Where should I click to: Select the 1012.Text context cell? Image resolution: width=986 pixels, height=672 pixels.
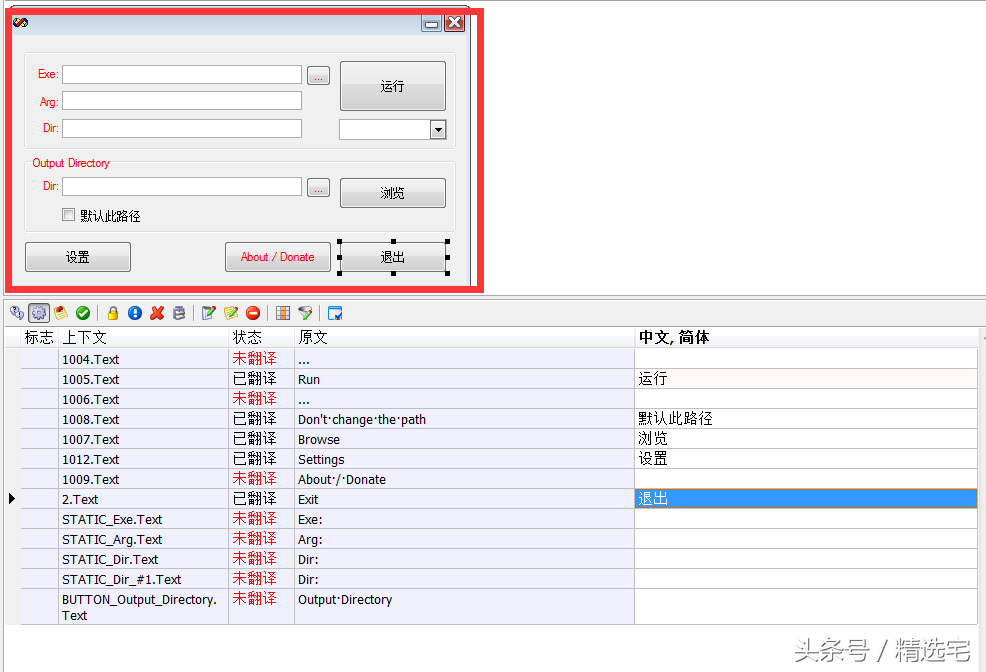click(143, 460)
